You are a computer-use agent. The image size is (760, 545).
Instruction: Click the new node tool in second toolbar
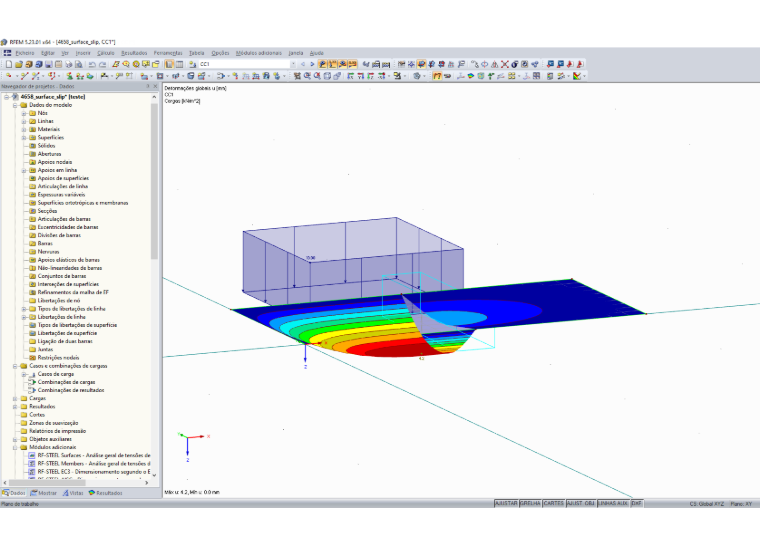coord(9,76)
